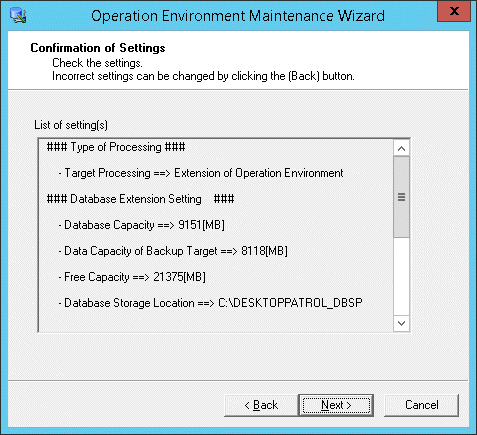Select the Database Storage Location line
Image resolution: width=477 pixels, height=435 pixels.
210,303
